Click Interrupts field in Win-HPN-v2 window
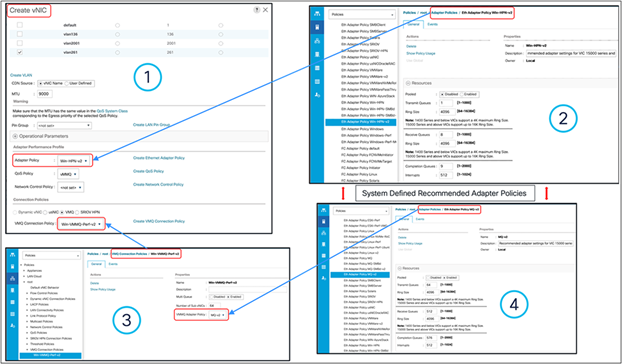The image size is (622, 364). click(x=446, y=175)
